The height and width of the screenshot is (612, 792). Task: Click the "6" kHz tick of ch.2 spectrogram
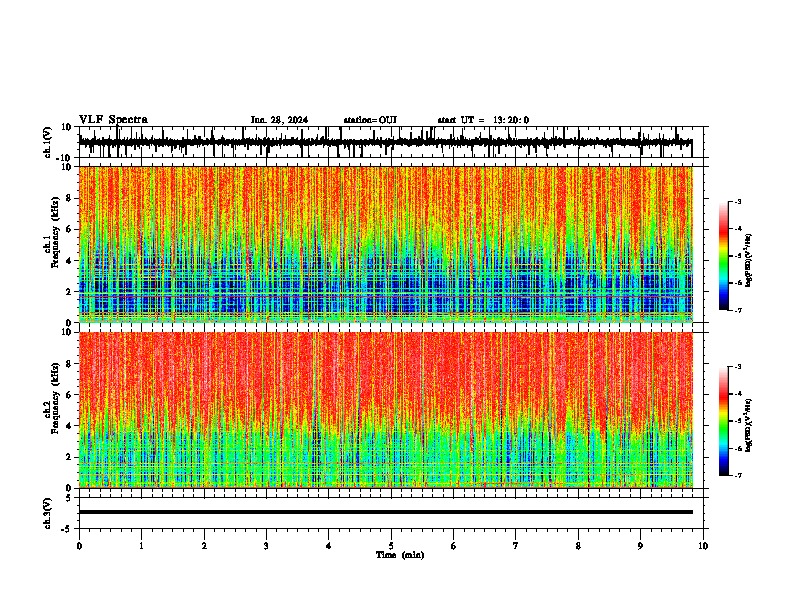click(x=70, y=395)
